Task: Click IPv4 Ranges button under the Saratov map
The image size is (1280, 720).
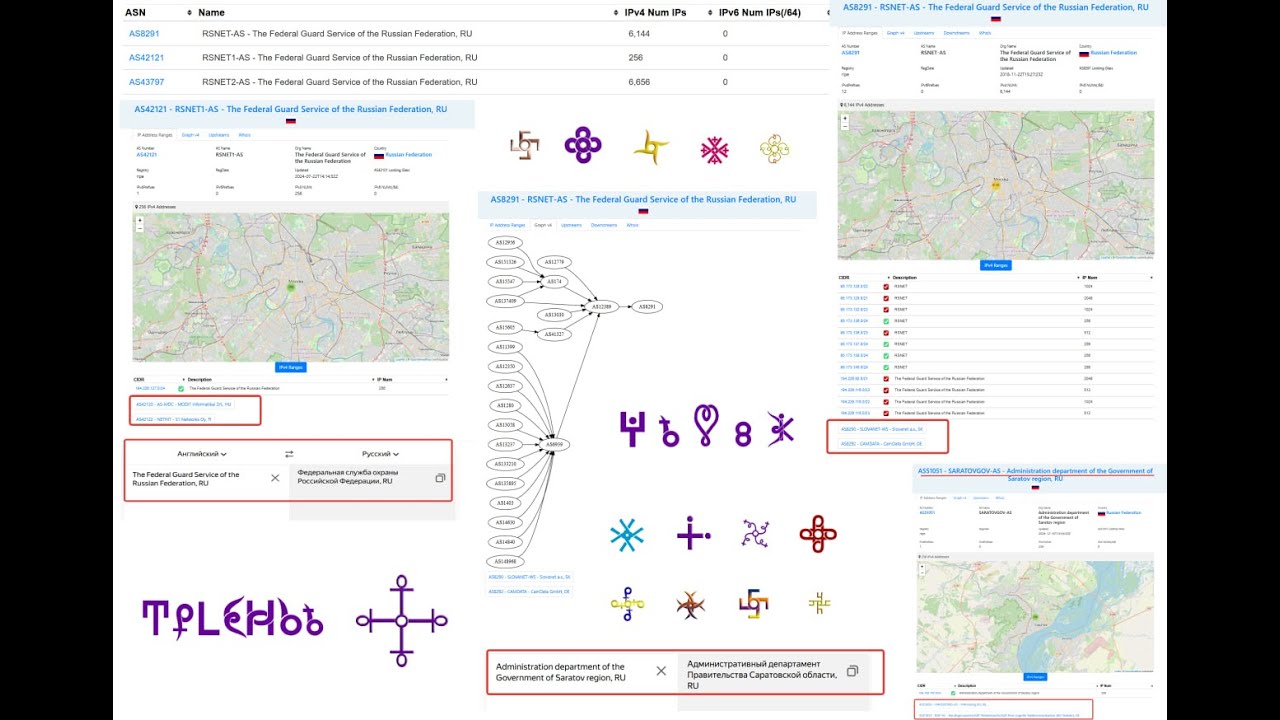Action: pos(1035,677)
